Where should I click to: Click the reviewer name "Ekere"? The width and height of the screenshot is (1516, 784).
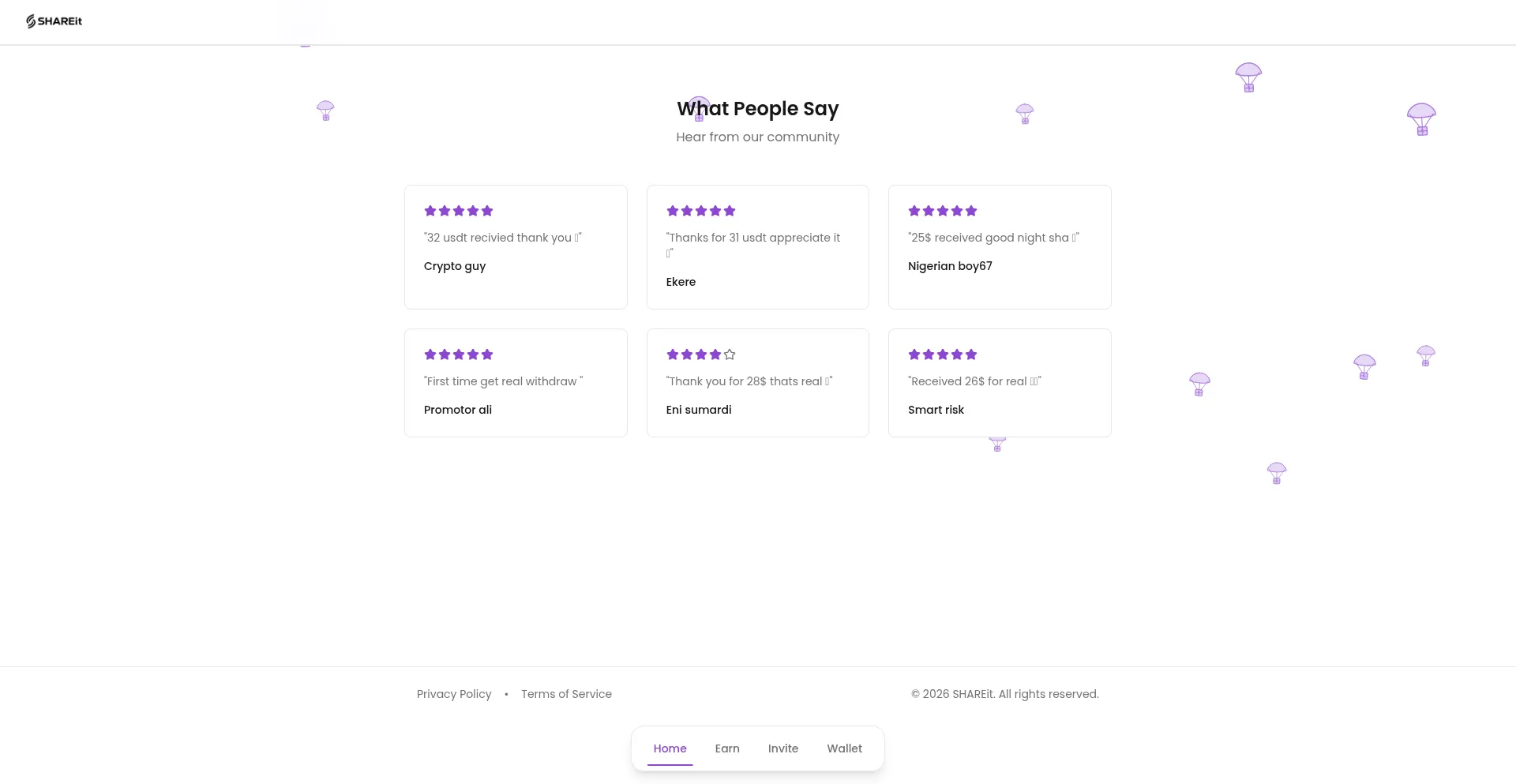681,282
